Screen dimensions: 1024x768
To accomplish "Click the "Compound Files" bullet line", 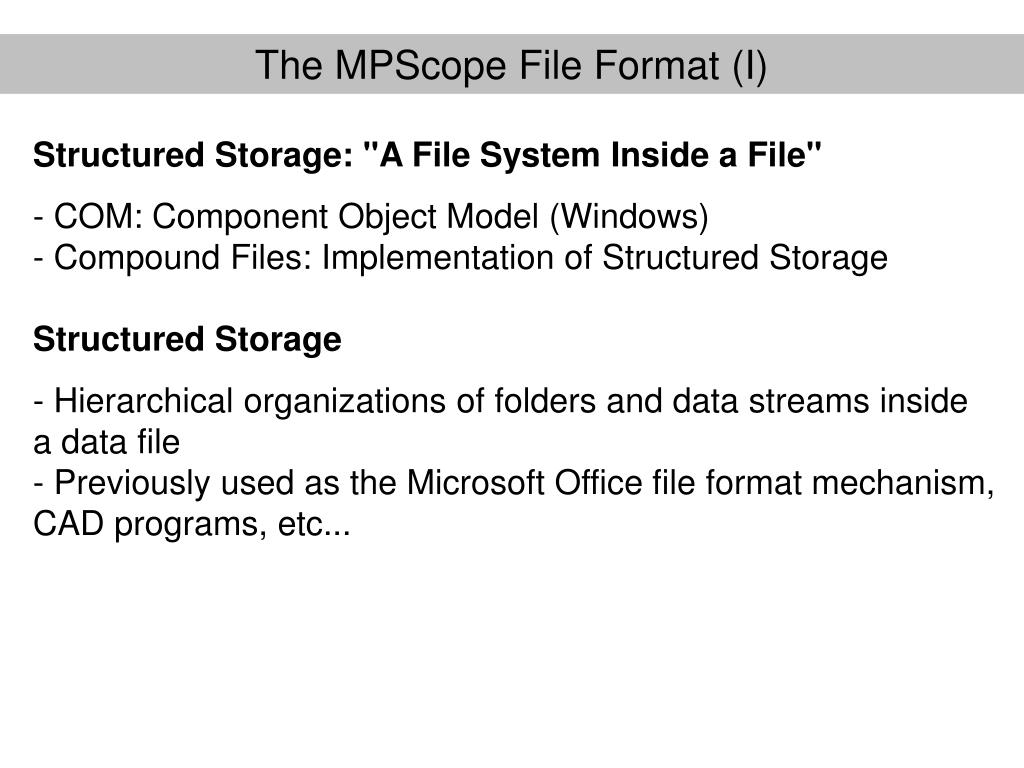I will [460, 258].
